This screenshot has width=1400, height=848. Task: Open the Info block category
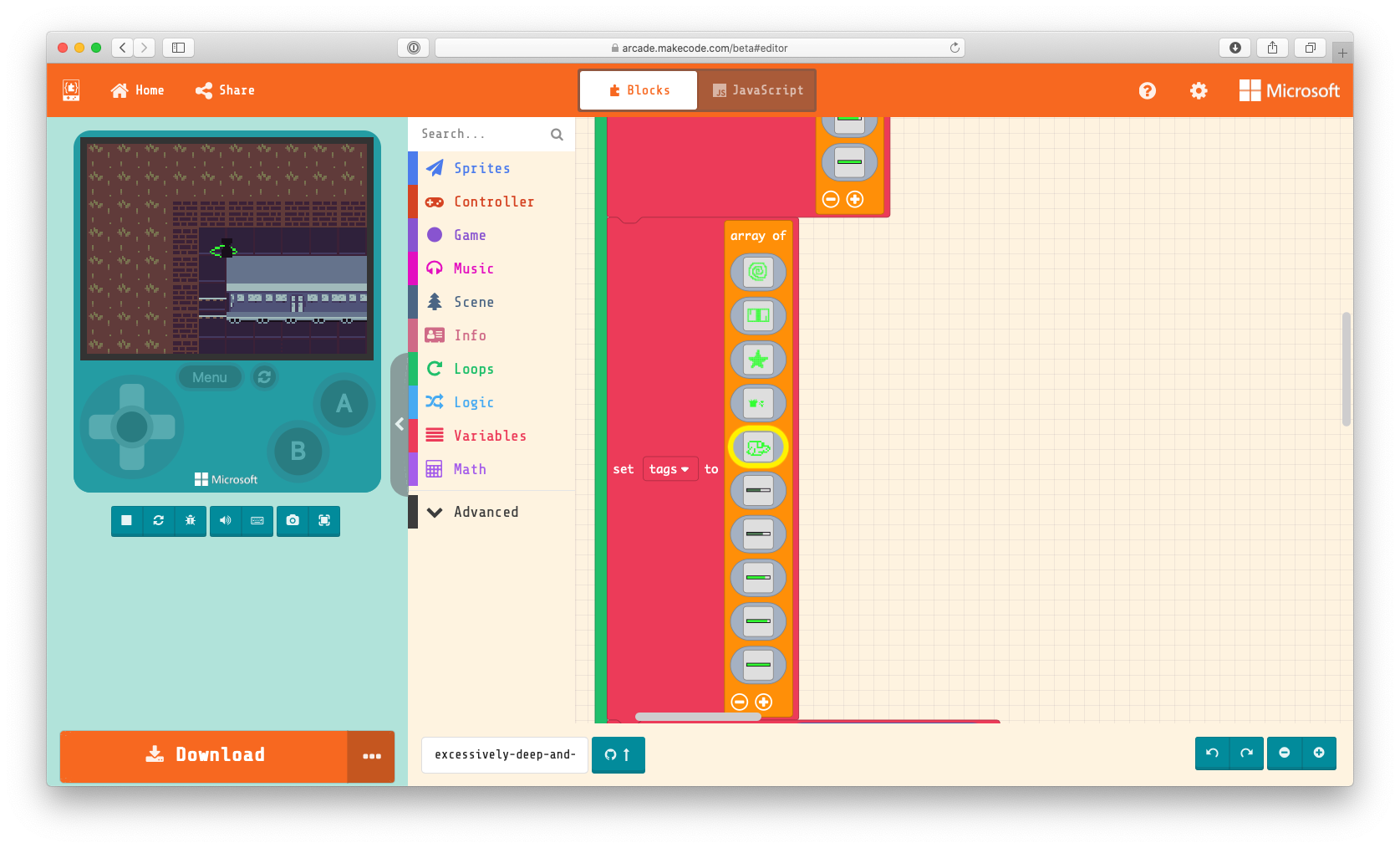click(x=491, y=335)
